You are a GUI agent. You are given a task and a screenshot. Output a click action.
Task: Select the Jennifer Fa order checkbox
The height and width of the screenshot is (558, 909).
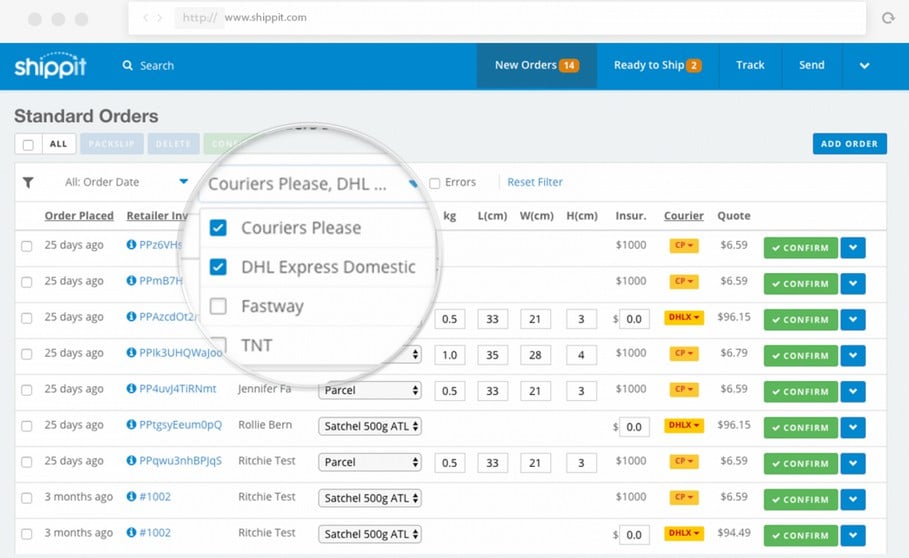27,390
